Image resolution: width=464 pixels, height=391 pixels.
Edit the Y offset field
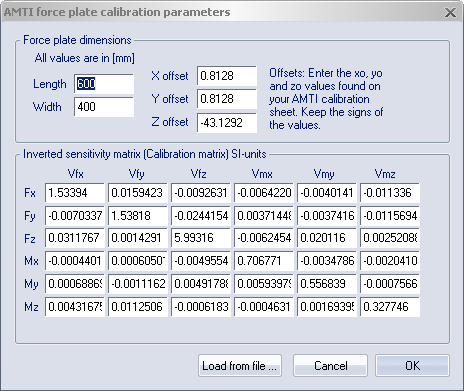[x=227, y=99]
